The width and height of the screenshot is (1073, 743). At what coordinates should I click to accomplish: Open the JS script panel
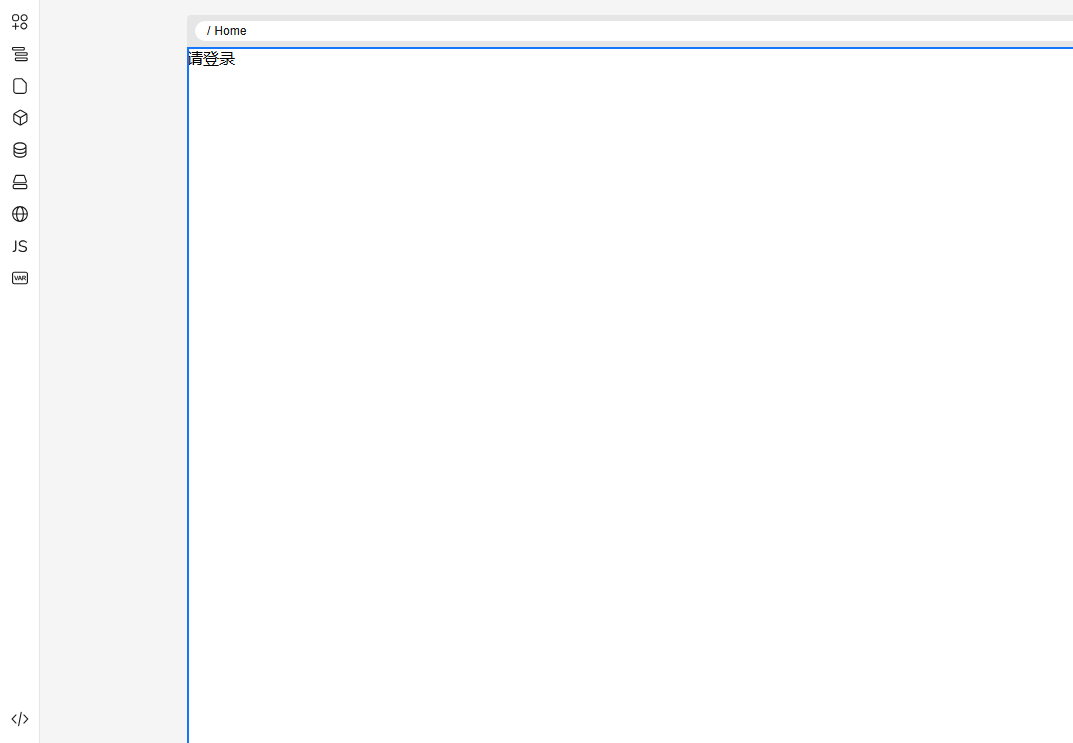pyautogui.click(x=20, y=246)
